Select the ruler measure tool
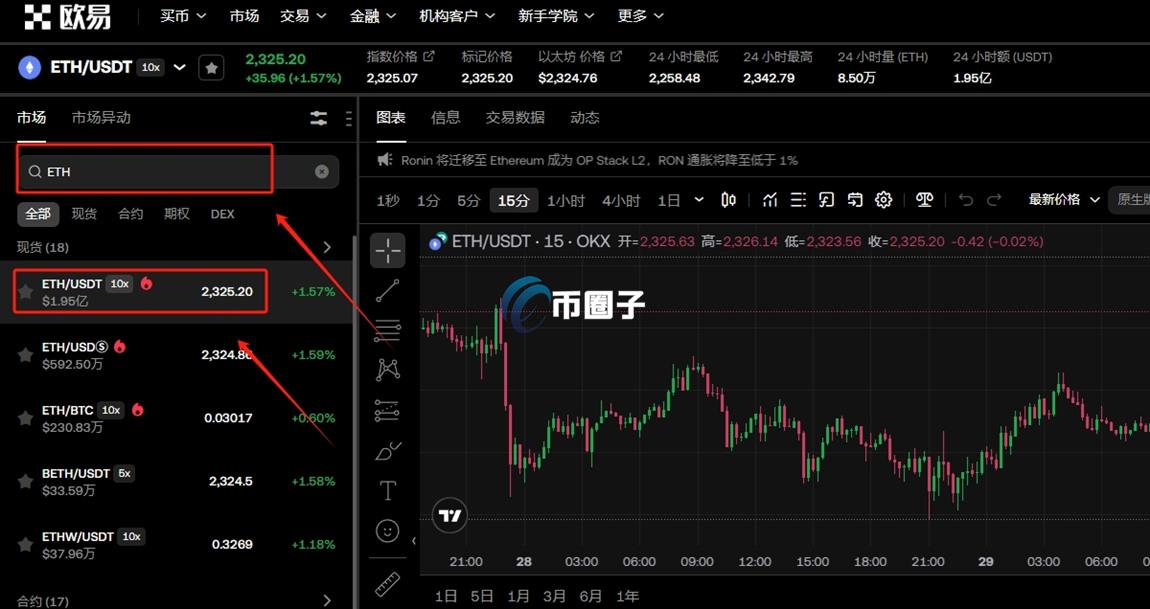The image size is (1150, 609). [x=387, y=584]
